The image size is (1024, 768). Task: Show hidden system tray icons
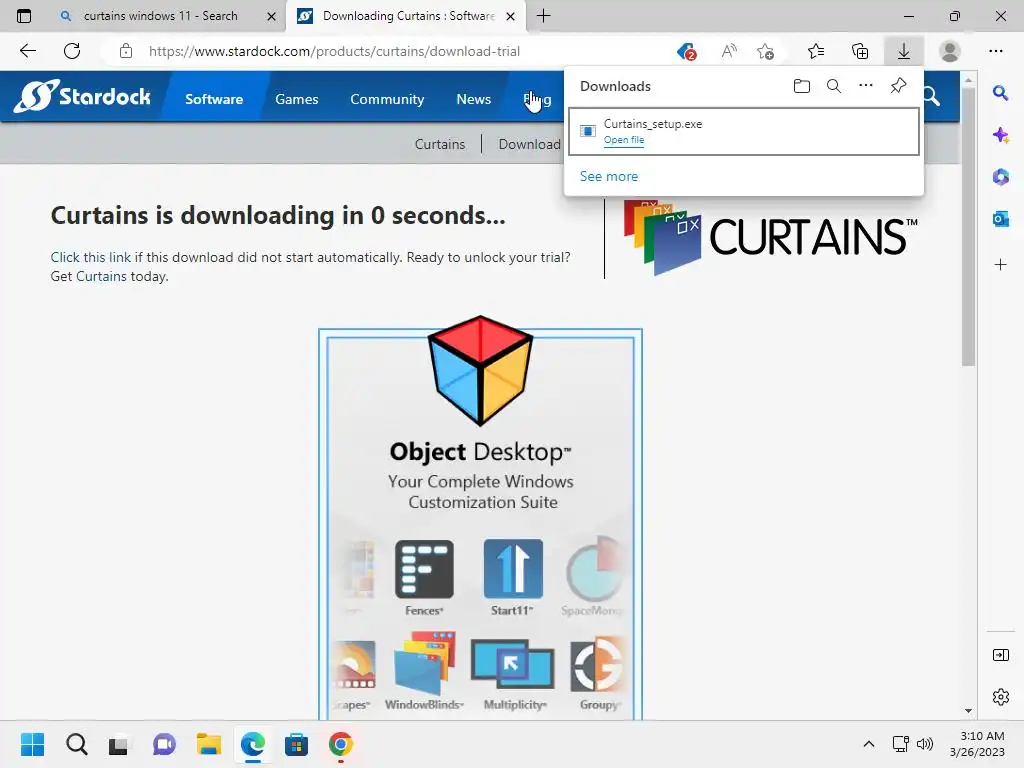click(869, 744)
